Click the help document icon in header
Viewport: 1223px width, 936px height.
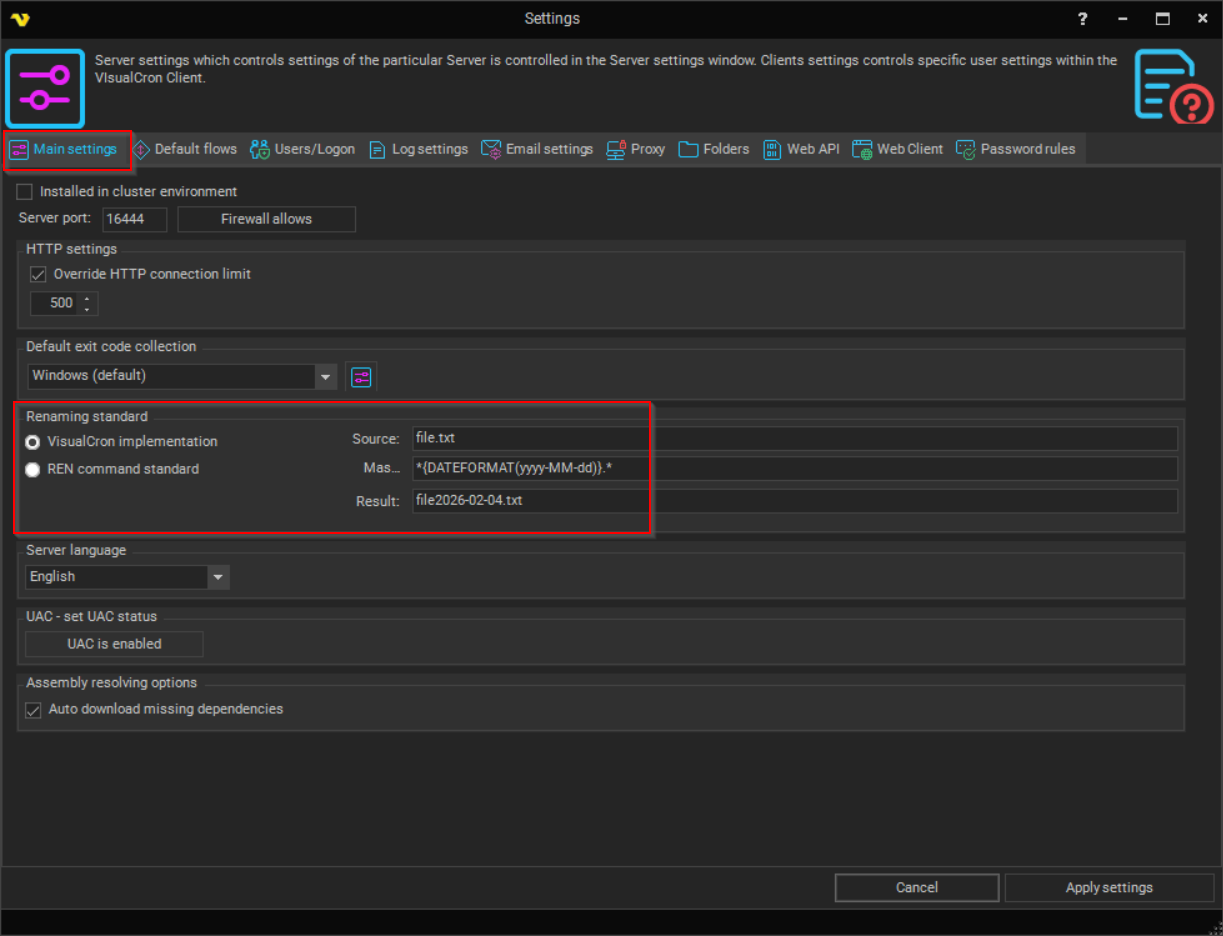click(x=1174, y=86)
